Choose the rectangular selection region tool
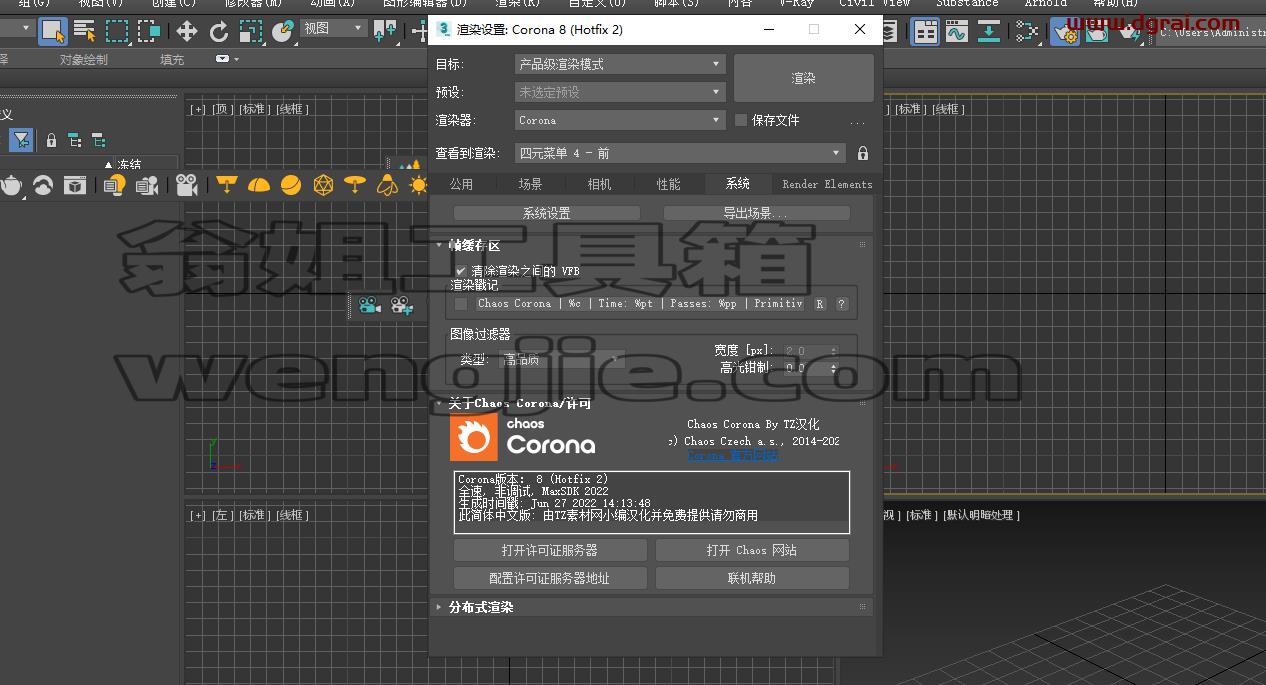Image resolution: width=1266 pixels, height=685 pixels. pyautogui.click(x=118, y=31)
